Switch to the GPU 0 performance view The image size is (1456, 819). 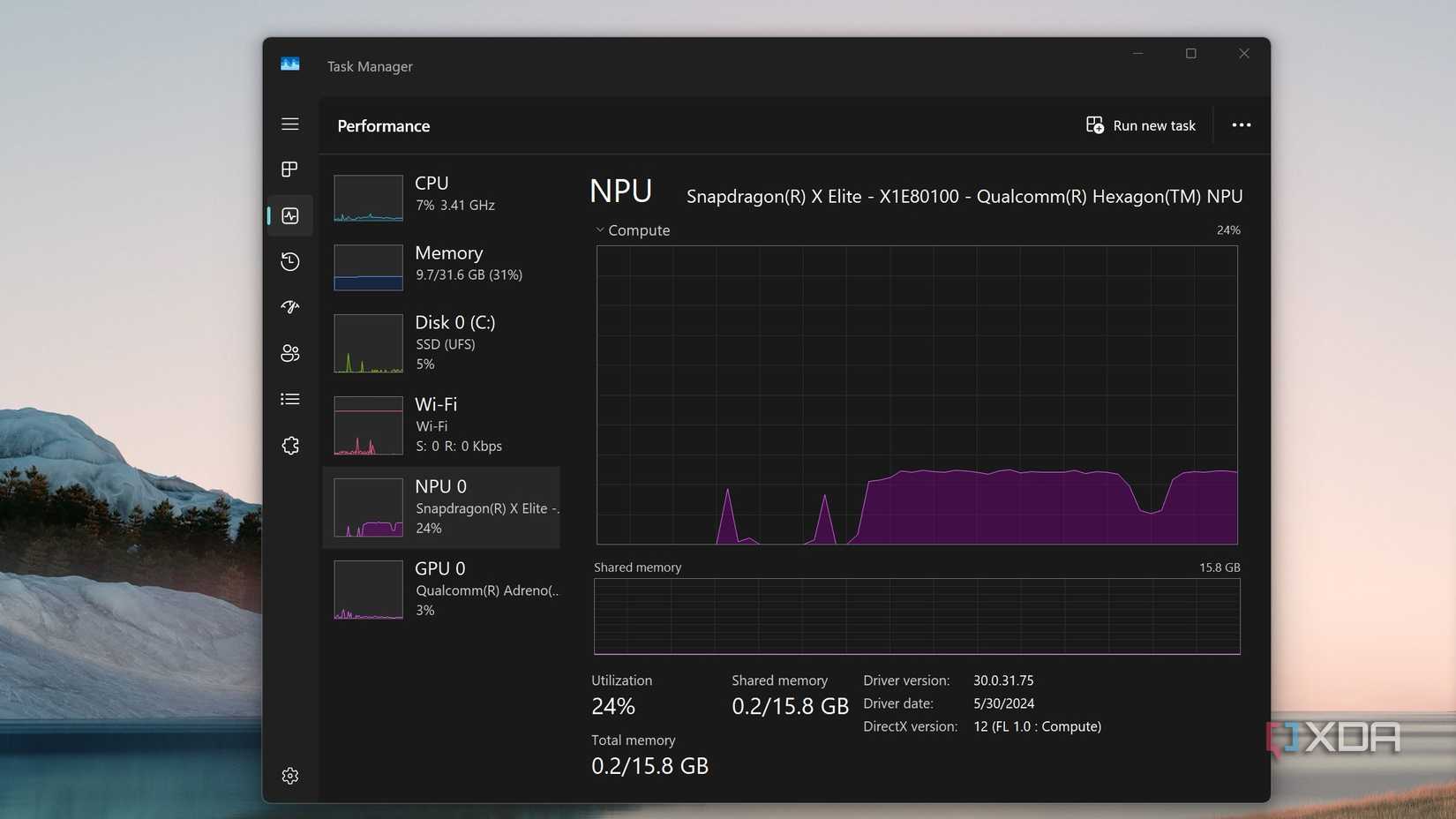pos(441,588)
